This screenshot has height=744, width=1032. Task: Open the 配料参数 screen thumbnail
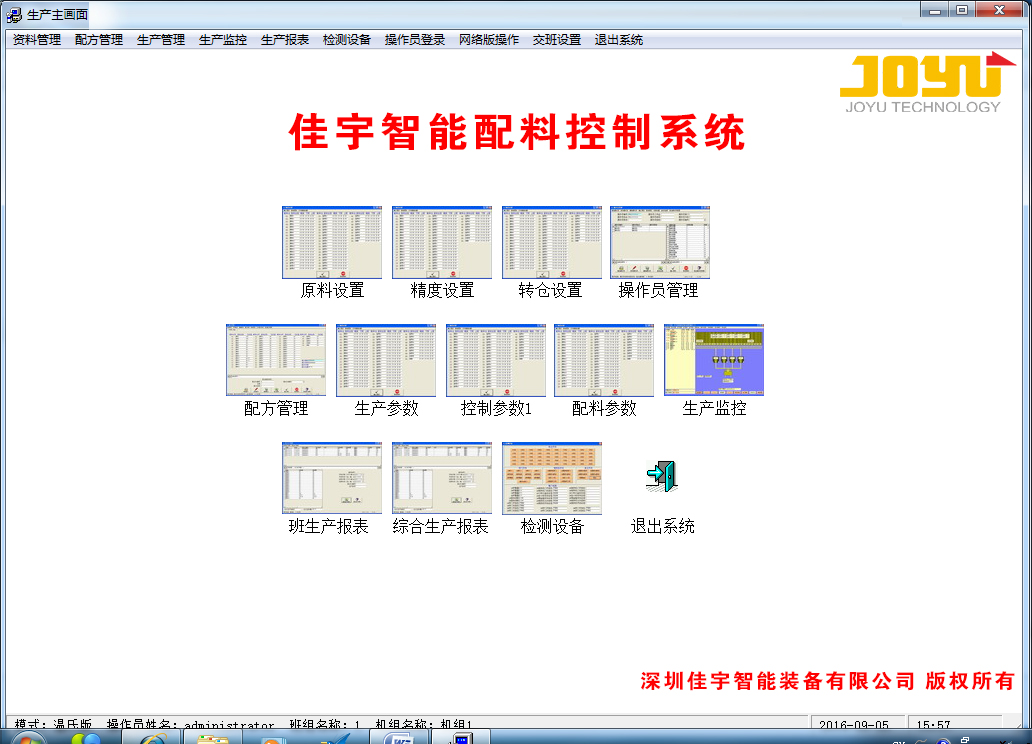point(604,360)
